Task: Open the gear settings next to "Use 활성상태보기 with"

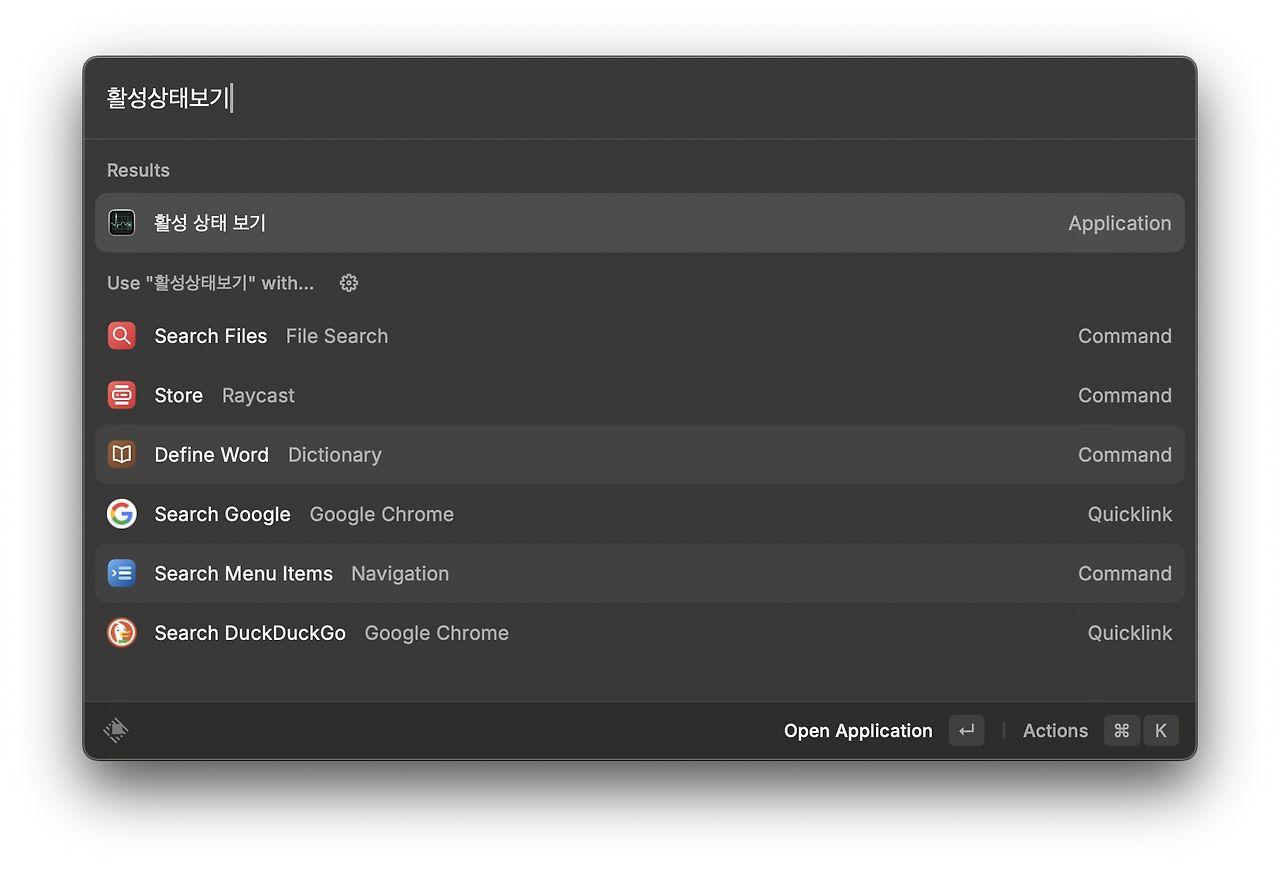Action: point(348,283)
